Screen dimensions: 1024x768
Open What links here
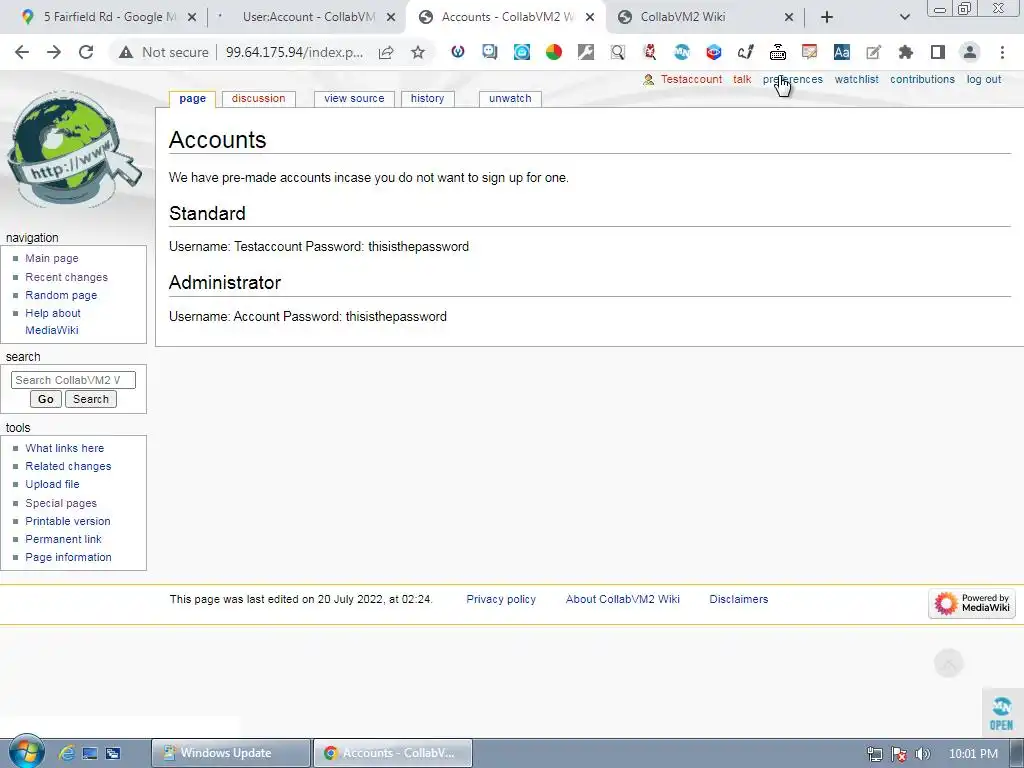click(x=65, y=449)
